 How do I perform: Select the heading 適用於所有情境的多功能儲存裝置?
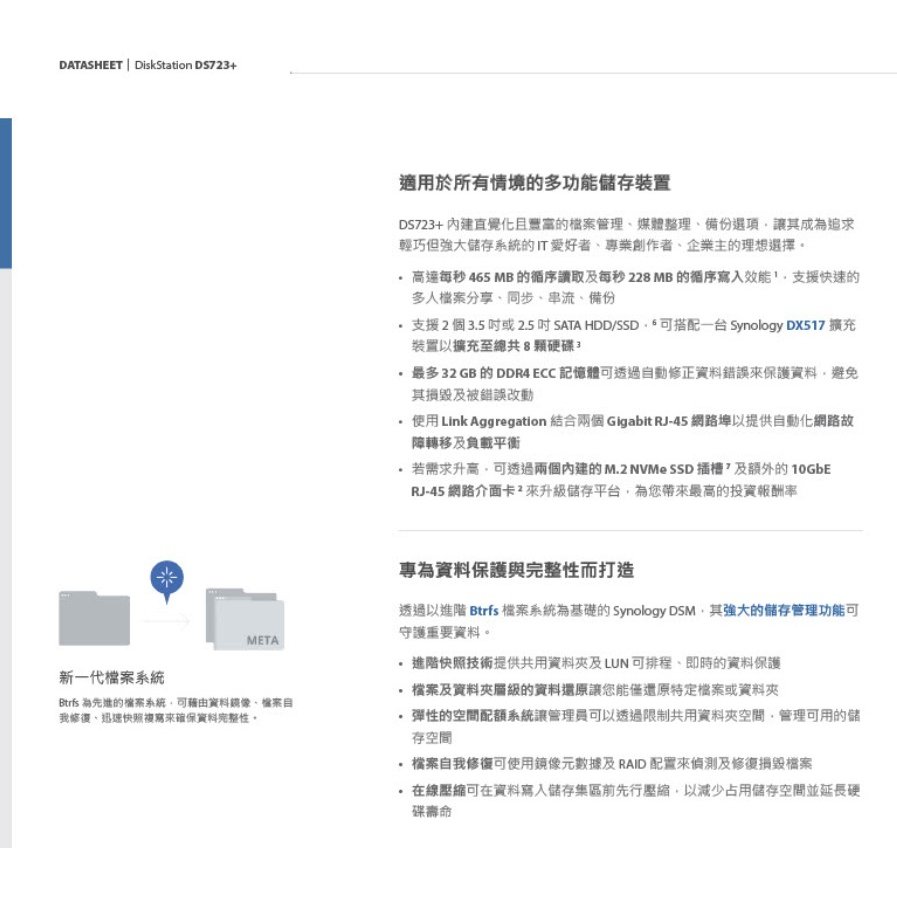click(535, 183)
